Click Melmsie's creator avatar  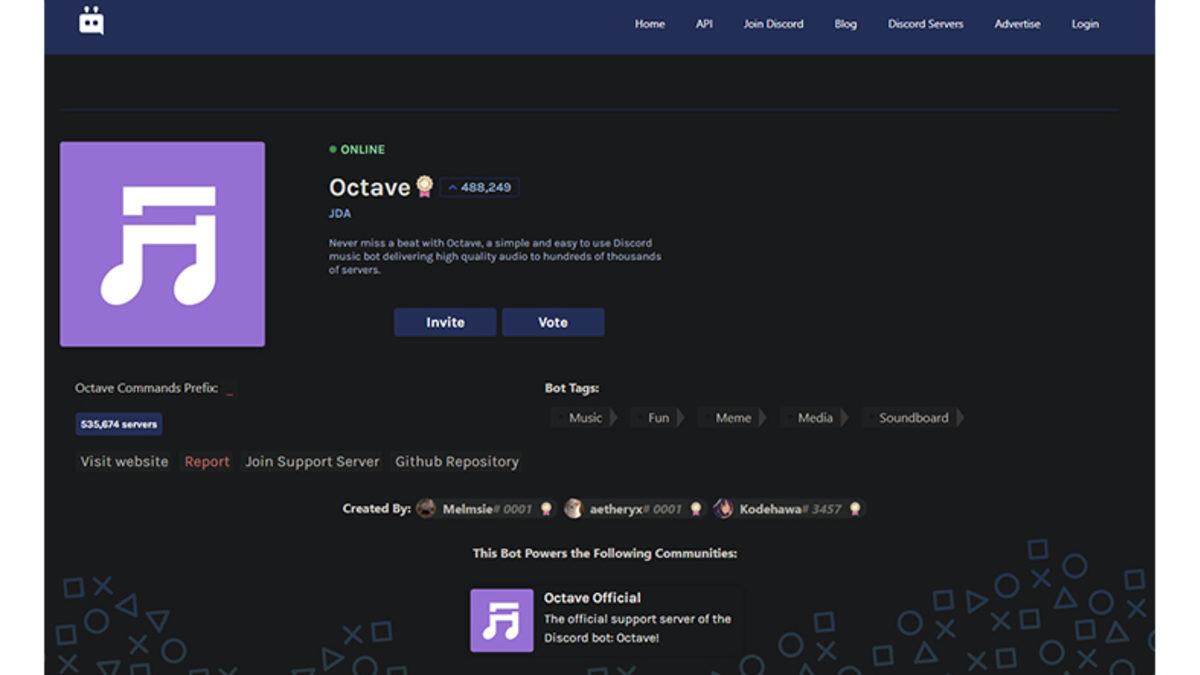[425, 508]
